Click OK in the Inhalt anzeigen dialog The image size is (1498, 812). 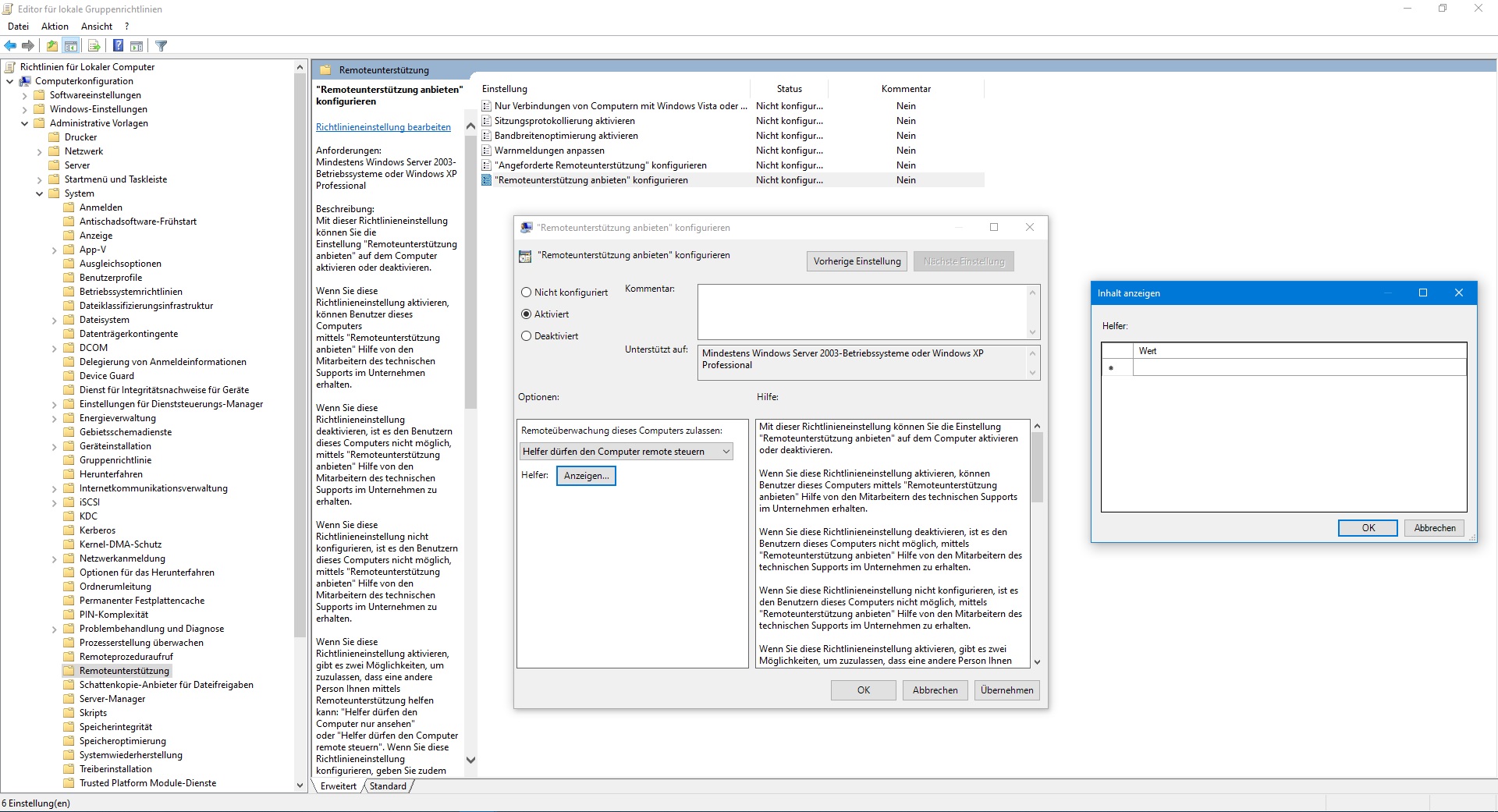point(1368,528)
